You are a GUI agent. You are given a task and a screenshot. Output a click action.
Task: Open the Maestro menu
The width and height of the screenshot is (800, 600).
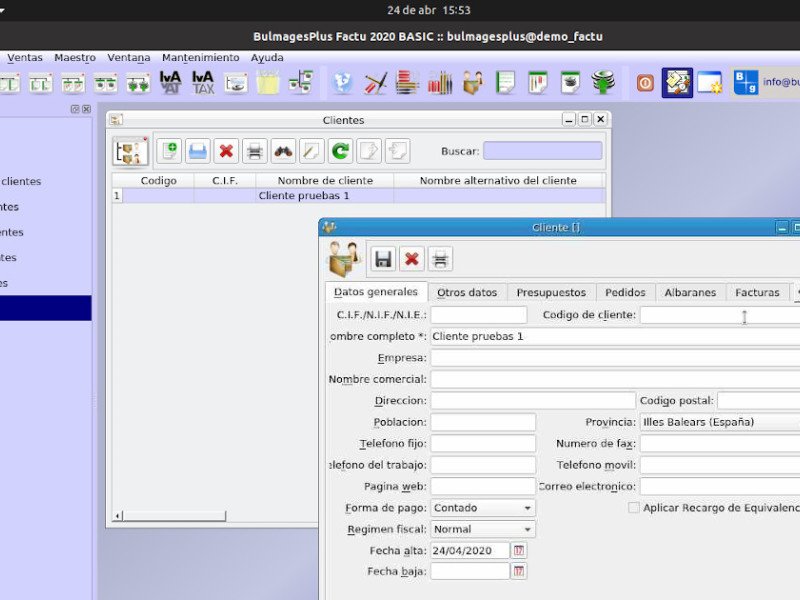pyautogui.click(x=75, y=58)
